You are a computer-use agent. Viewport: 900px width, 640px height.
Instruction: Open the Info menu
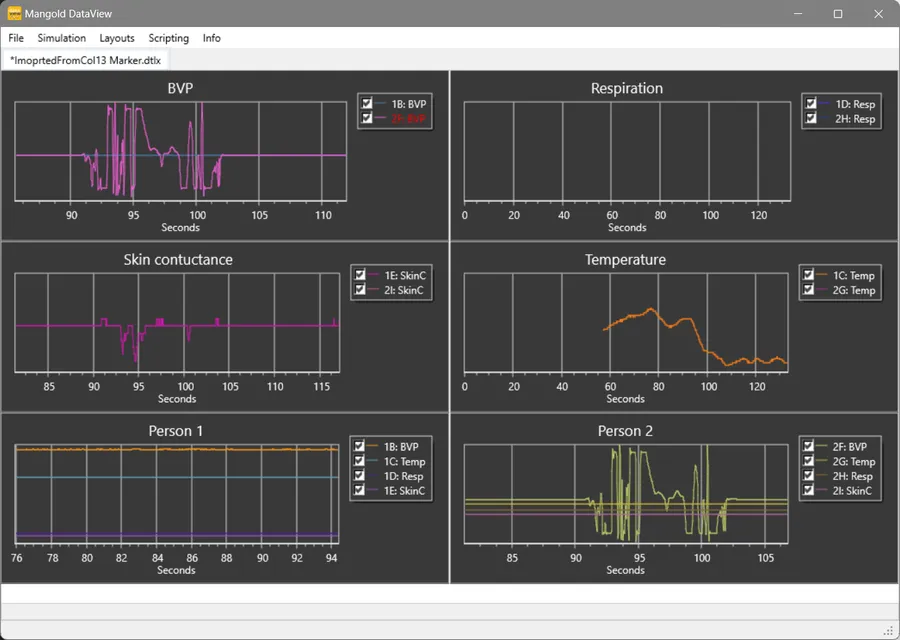point(211,38)
